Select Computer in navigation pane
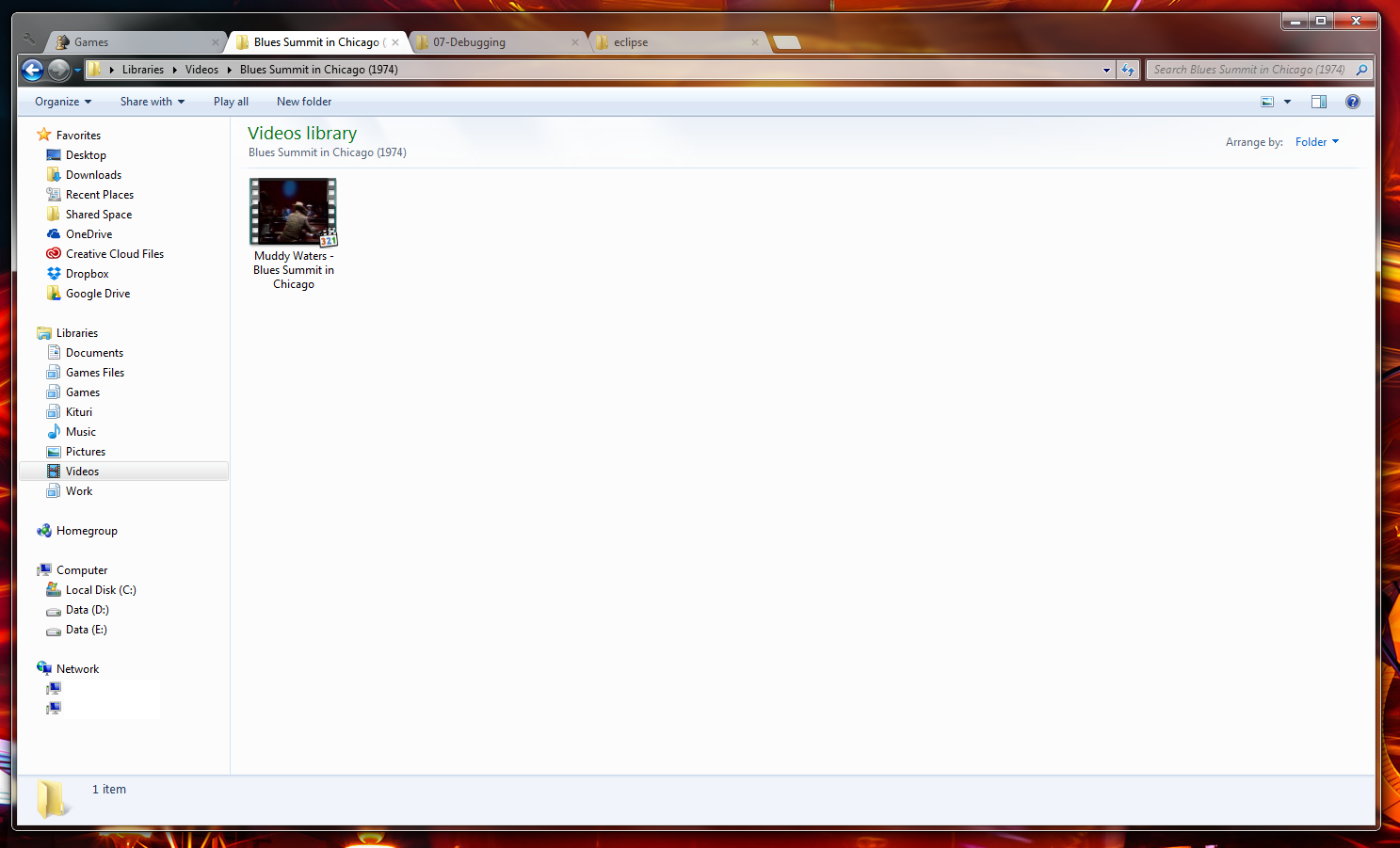The width and height of the screenshot is (1400, 848). click(x=82, y=570)
